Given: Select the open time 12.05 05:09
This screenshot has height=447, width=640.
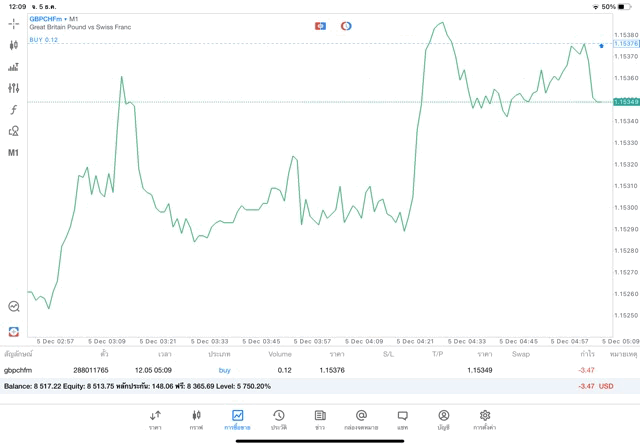Looking at the screenshot, I should click(x=153, y=370).
